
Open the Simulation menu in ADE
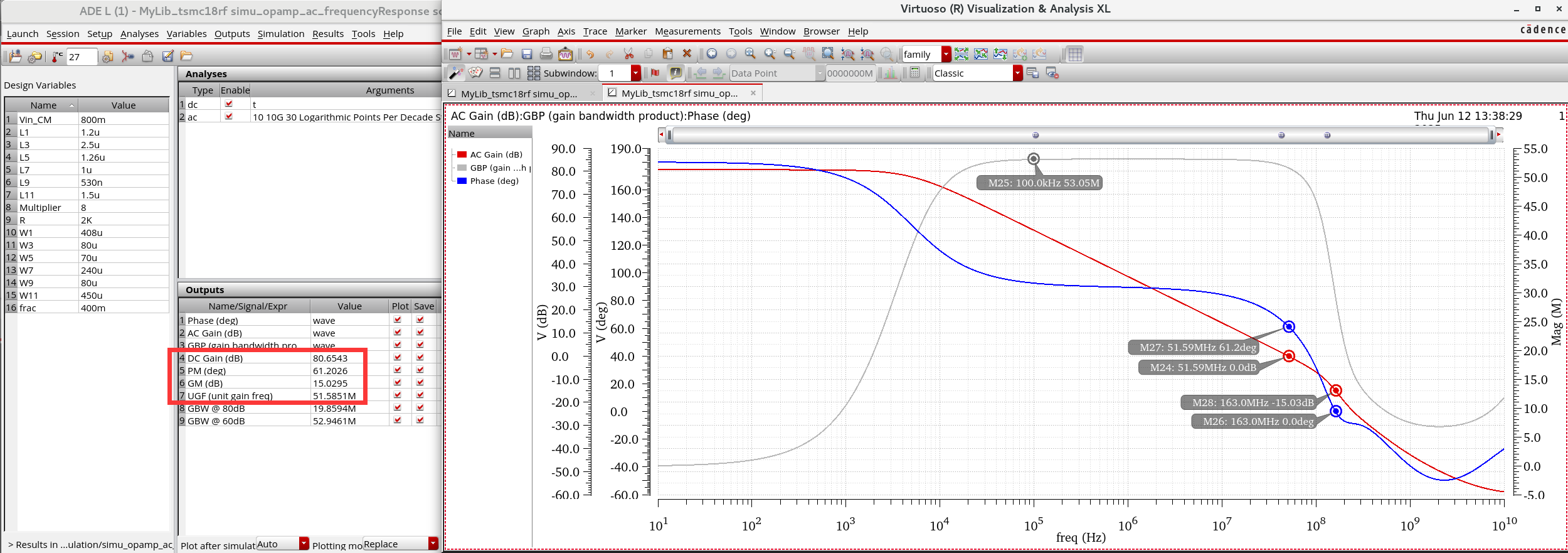[x=280, y=34]
